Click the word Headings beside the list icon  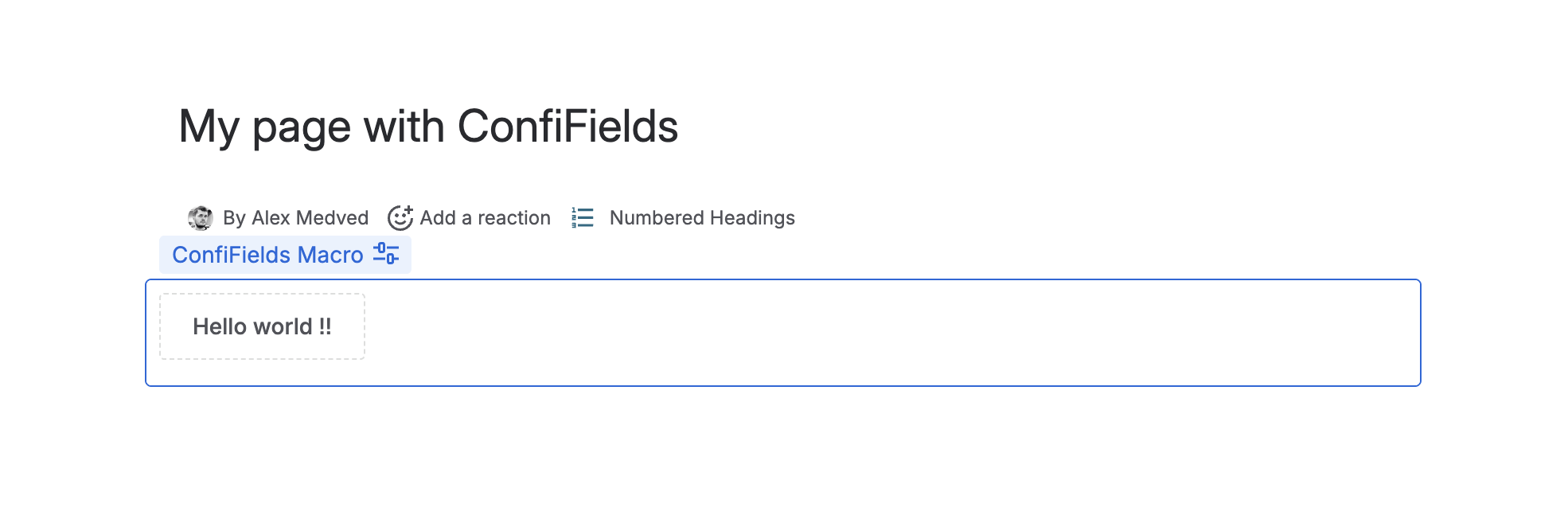click(x=752, y=218)
